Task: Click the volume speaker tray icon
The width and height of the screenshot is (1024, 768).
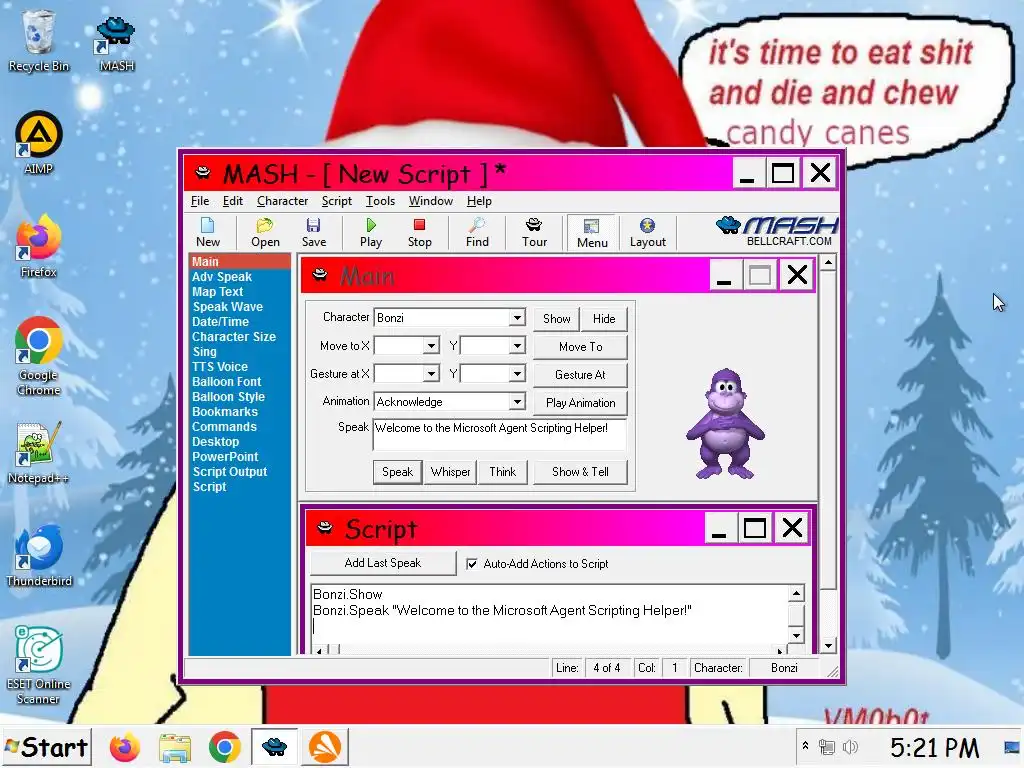Action: [850, 746]
